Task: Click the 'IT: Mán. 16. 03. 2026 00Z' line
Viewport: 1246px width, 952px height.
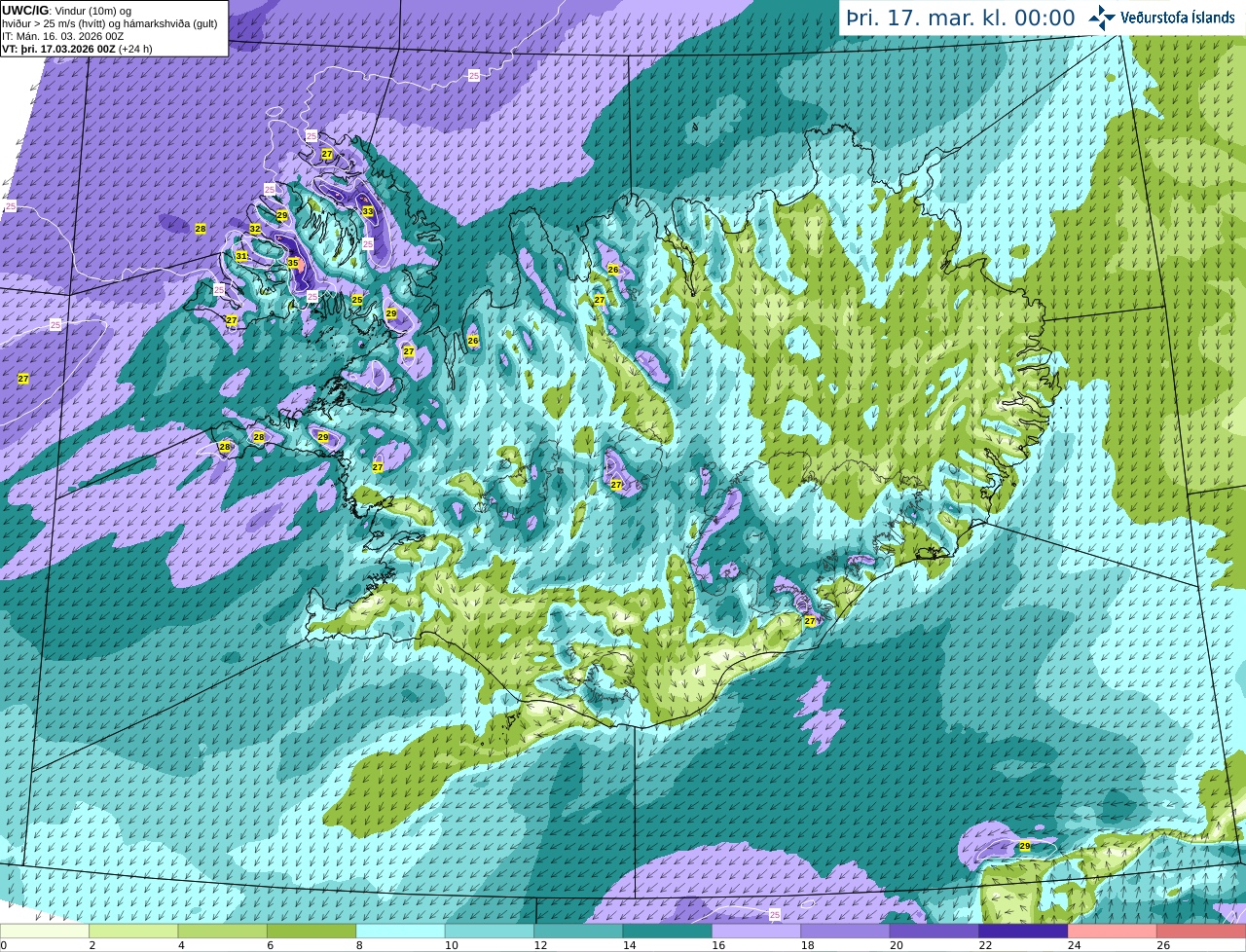Action: pyautogui.click(x=63, y=36)
